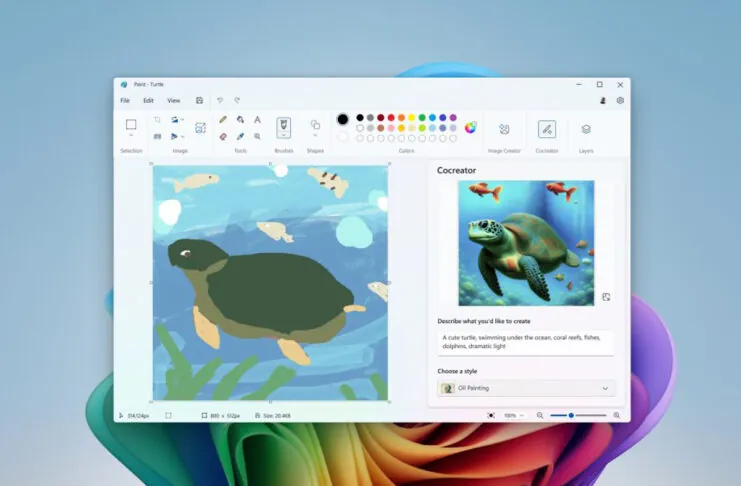Toggle the Cocreator panel button
The height and width of the screenshot is (486, 741).
(547, 129)
